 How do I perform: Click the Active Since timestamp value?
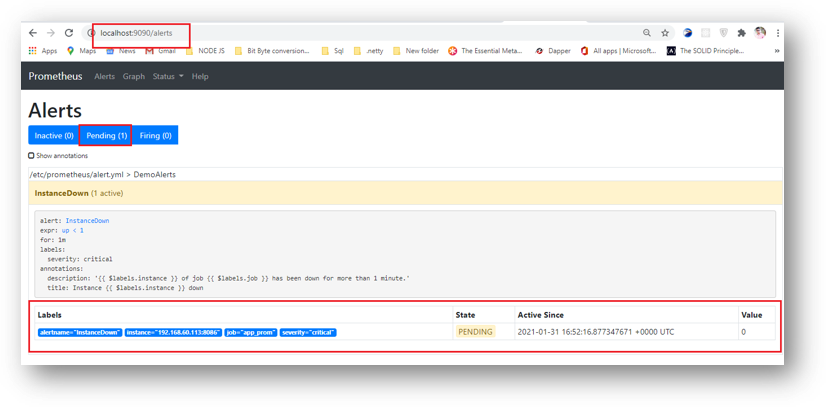click(596, 332)
